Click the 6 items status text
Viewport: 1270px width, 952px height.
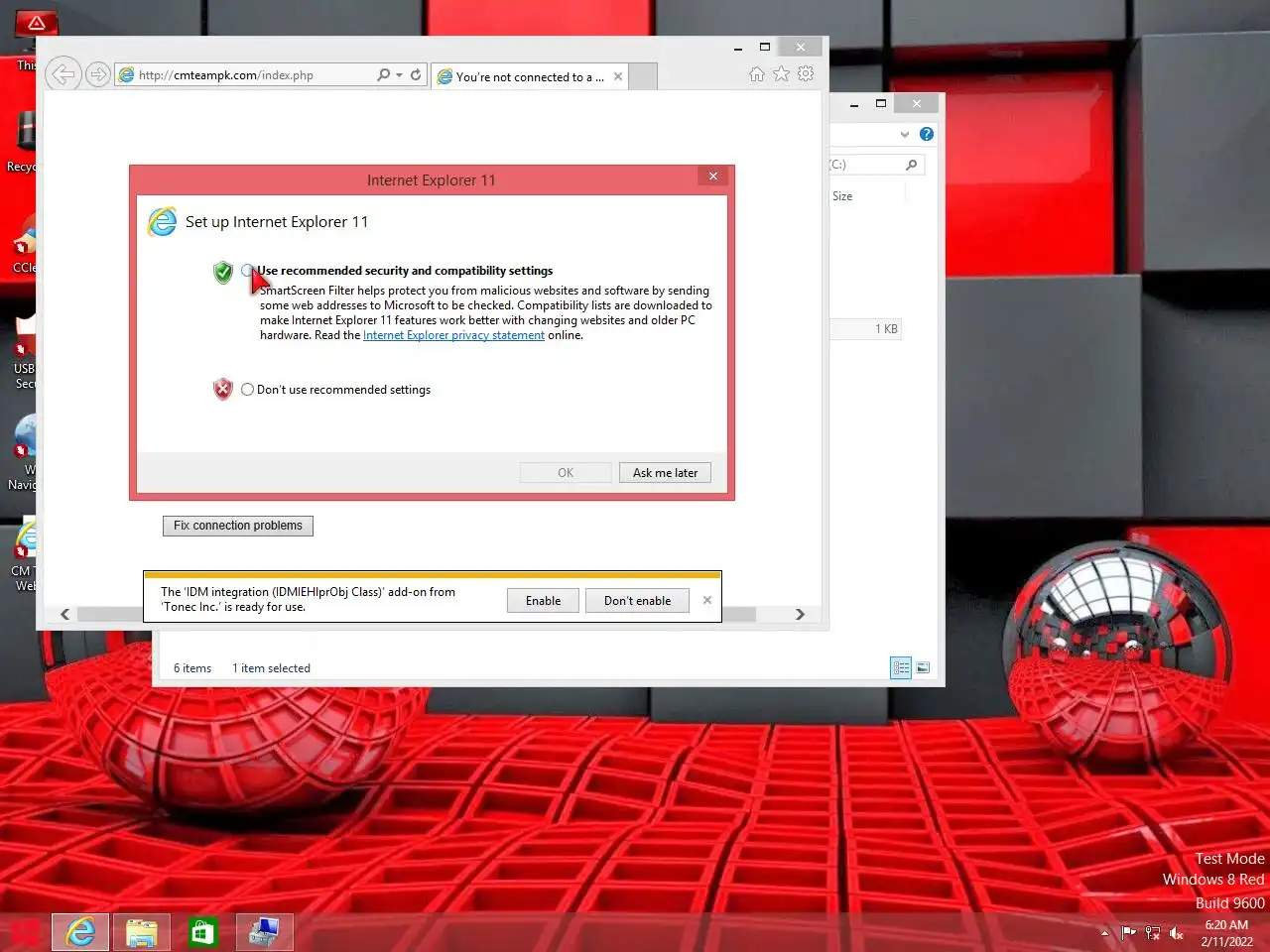[x=192, y=668]
